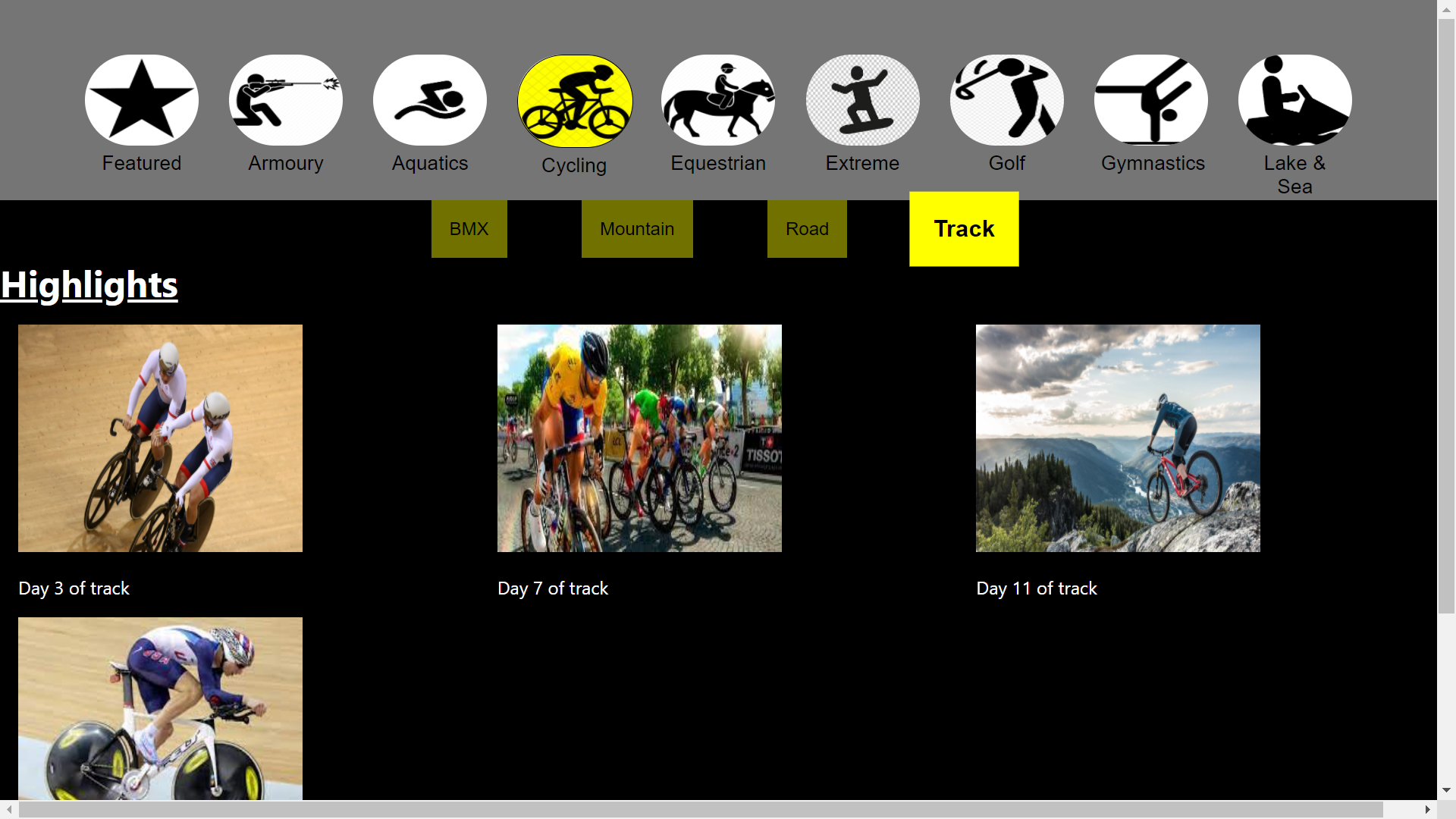Image resolution: width=1456 pixels, height=819 pixels.
Task: Select the Extreme snowboarder icon
Action: click(x=863, y=100)
